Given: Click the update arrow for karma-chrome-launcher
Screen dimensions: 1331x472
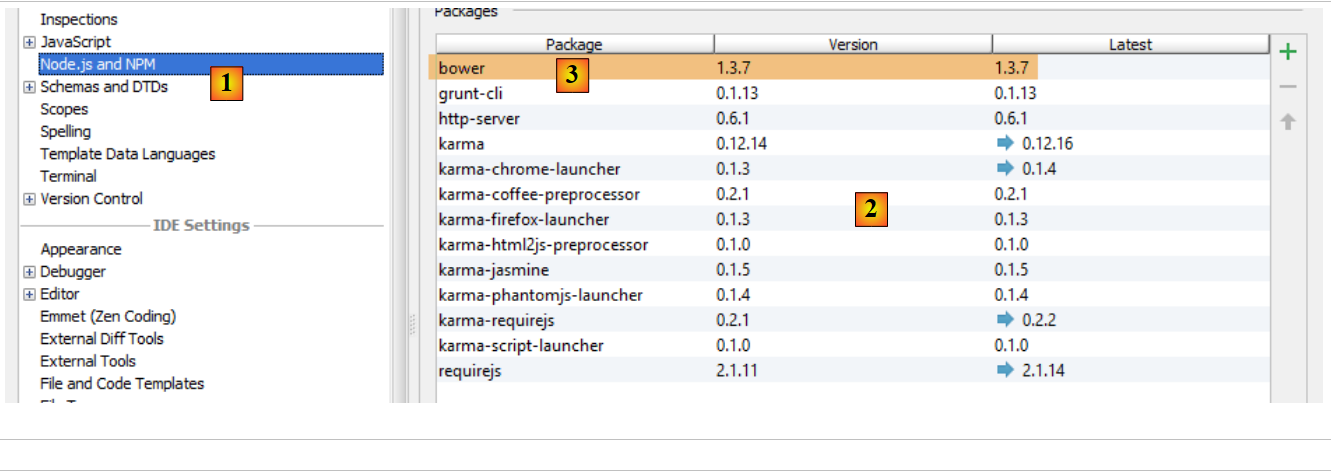Looking at the screenshot, I should [1005, 169].
